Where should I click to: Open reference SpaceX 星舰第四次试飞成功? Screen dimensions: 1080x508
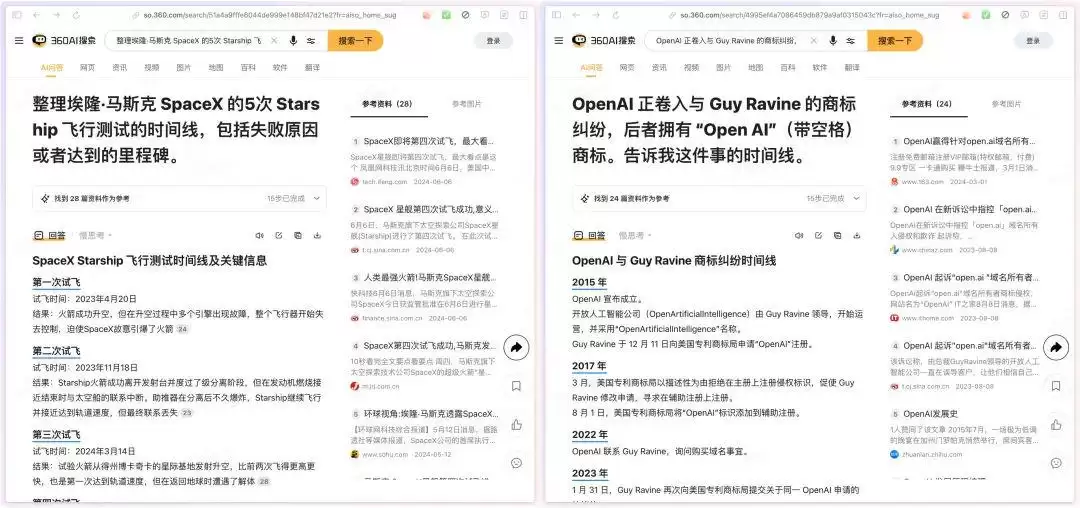(x=430, y=209)
